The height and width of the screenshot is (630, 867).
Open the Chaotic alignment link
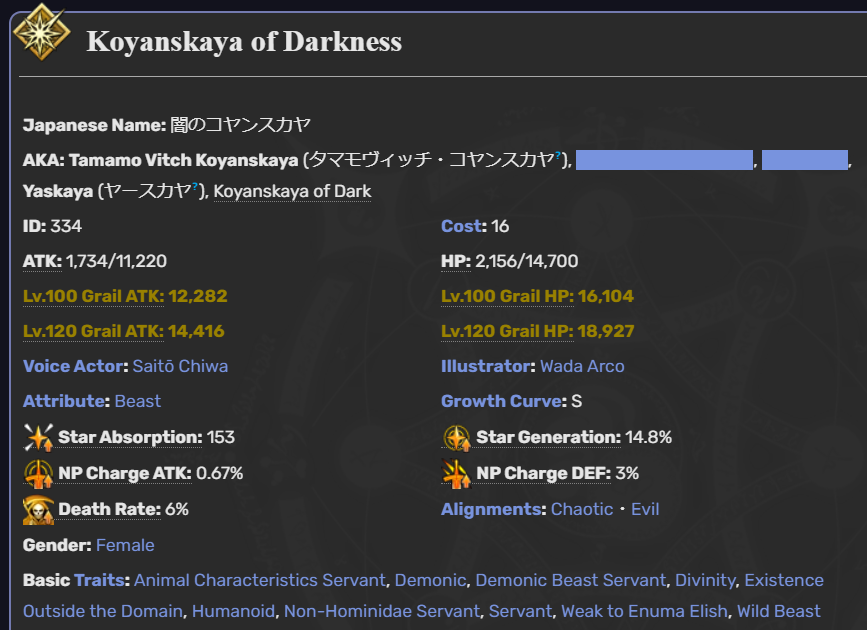coord(582,509)
